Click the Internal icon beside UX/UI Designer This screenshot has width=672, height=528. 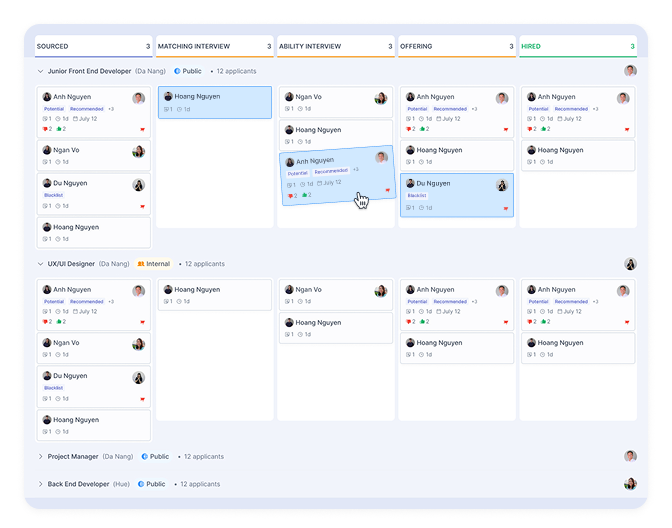tap(141, 264)
